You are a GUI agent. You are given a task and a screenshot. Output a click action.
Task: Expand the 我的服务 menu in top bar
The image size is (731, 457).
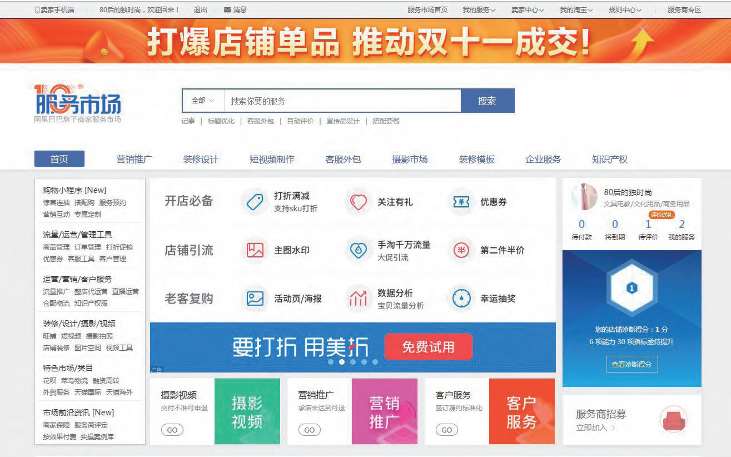pyautogui.click(x=479, y=9)
